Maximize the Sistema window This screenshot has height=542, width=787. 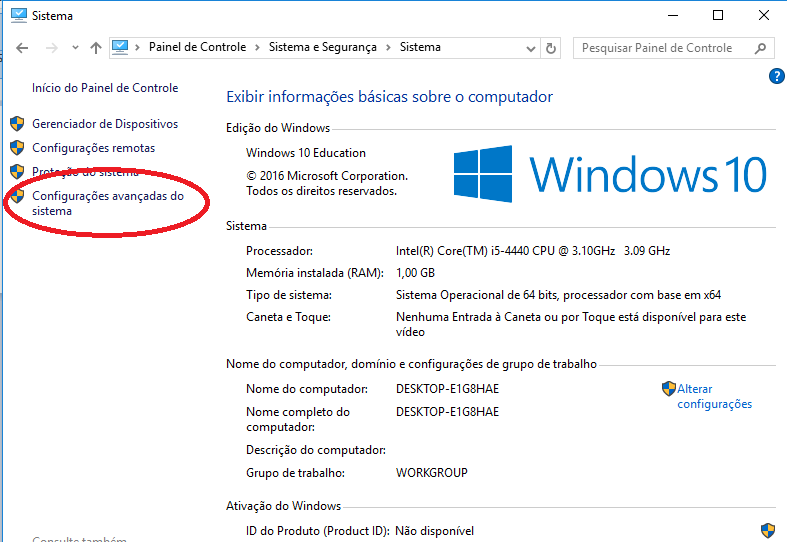click(718, 15)
